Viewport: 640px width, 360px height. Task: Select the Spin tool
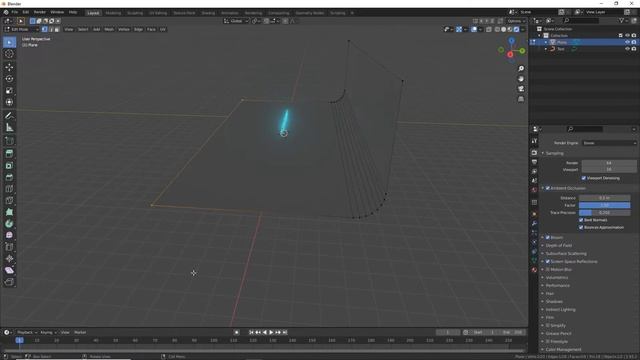(9, 224)
